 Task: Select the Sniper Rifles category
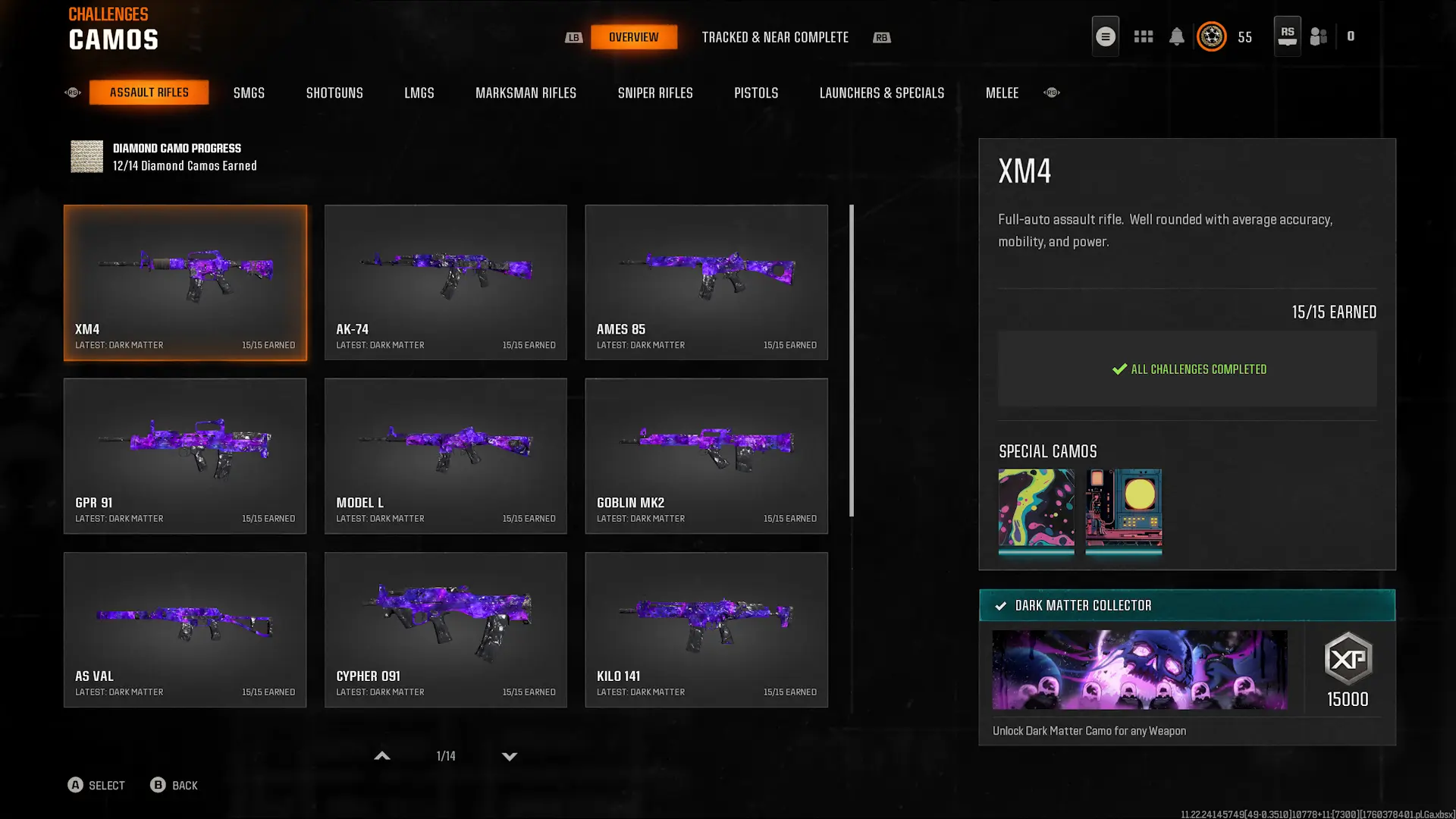[x=655, y=93]
